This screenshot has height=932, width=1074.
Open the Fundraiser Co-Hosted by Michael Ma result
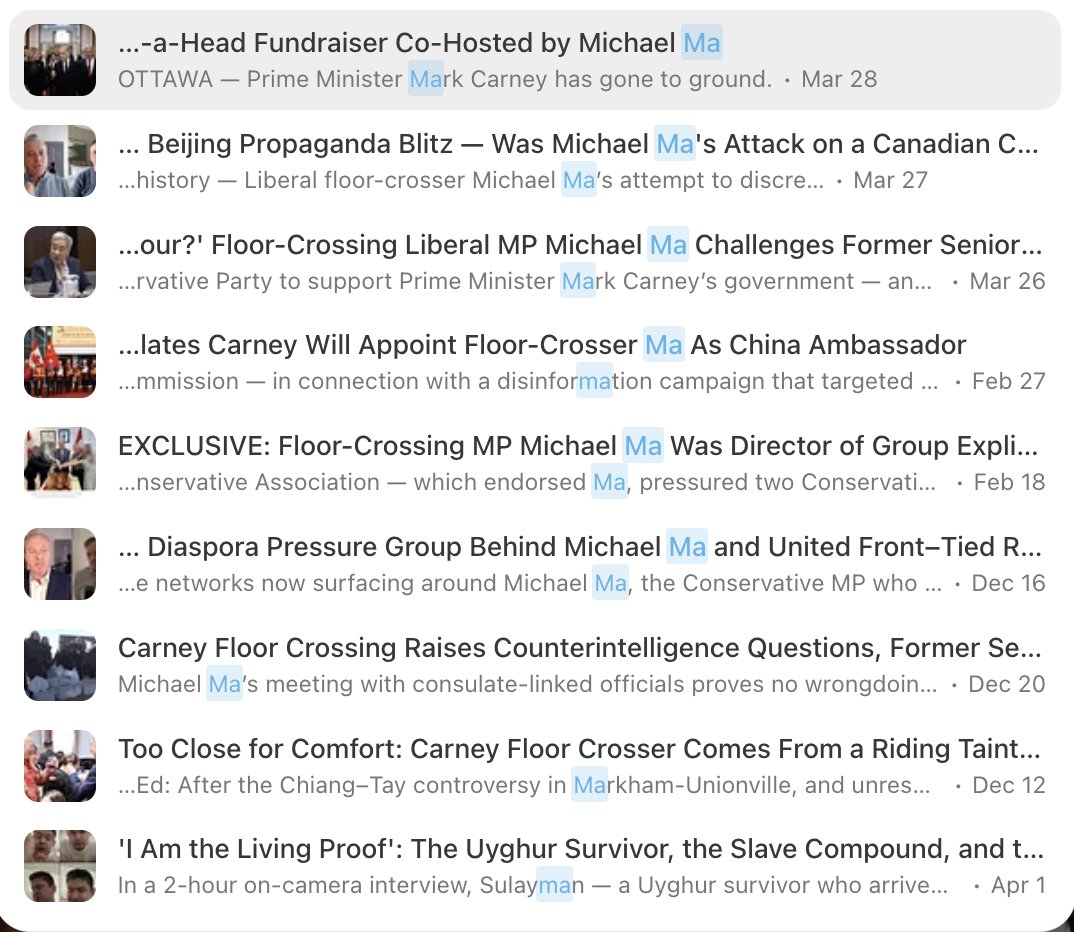point(534,60)
